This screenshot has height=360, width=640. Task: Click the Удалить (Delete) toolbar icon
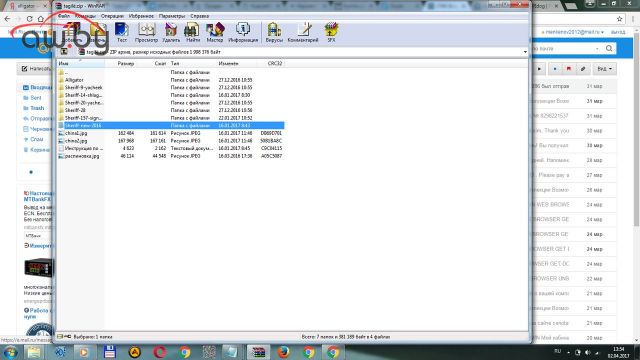[x=171, y=33]
